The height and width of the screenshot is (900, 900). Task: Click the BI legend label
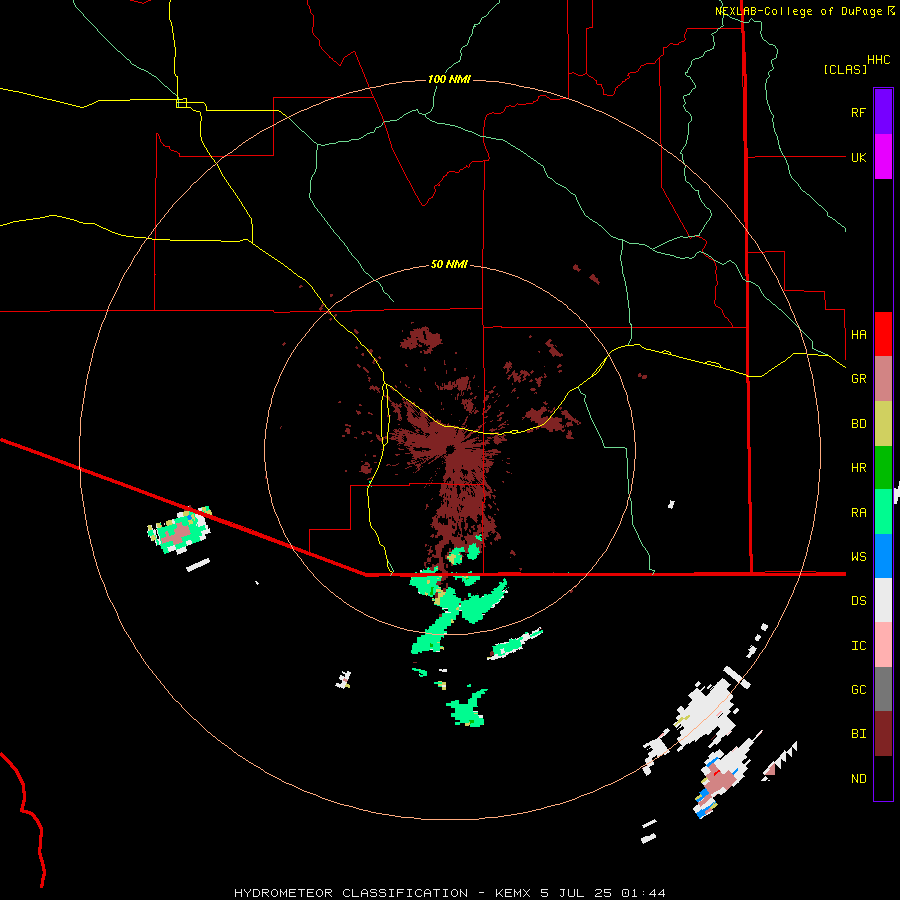click(858, 734)
